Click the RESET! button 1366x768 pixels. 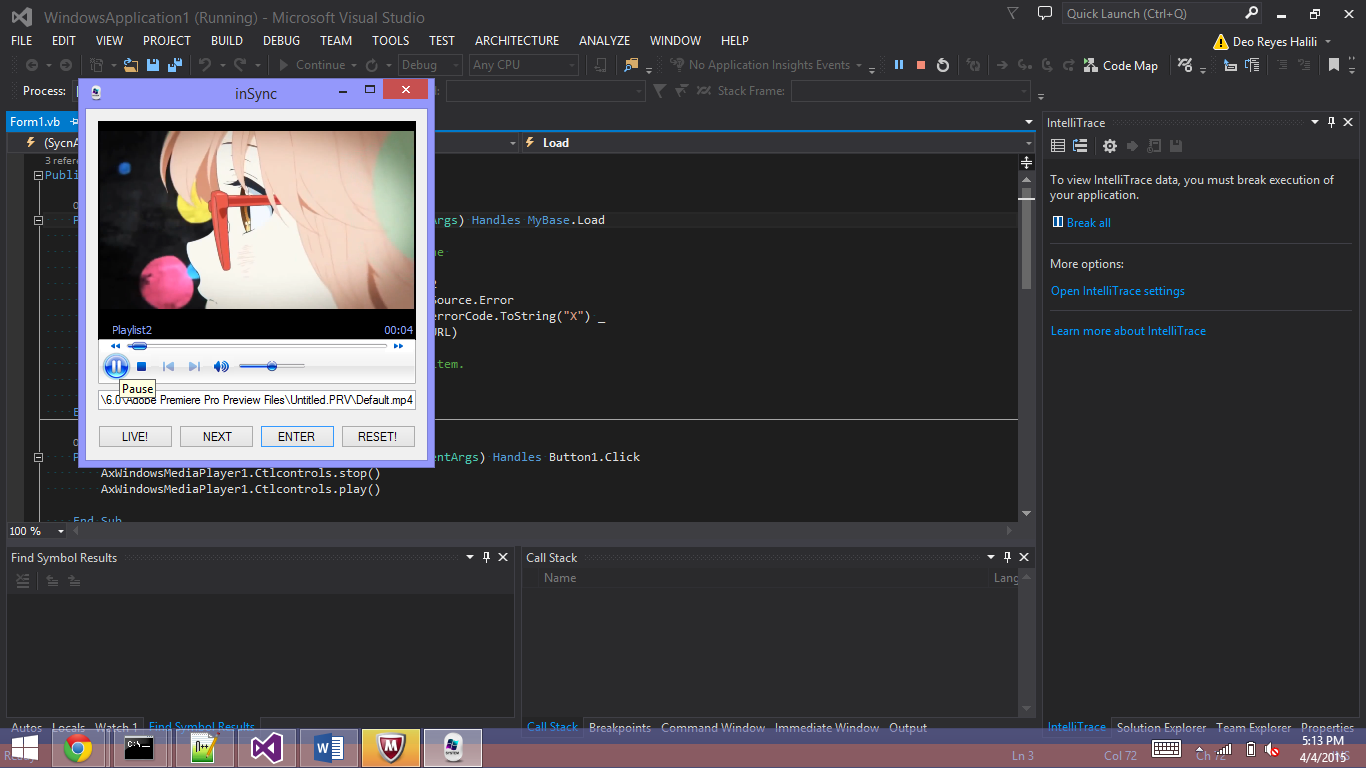(x=378, y=437)
